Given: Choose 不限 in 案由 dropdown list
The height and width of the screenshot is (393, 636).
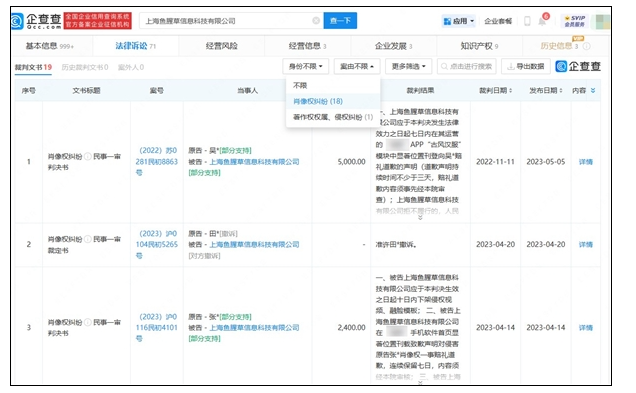Looking at the screenshot, I should (333, 86).
